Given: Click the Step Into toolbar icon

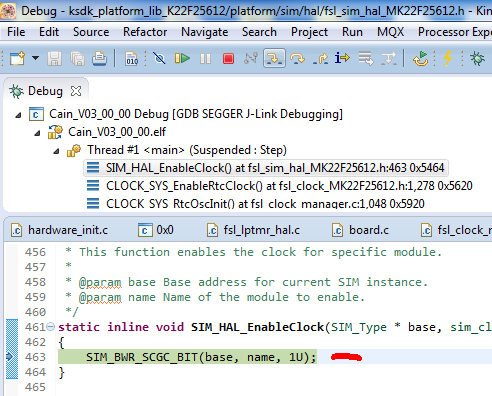Looking at the screenshot, I should tap(274, 58).
